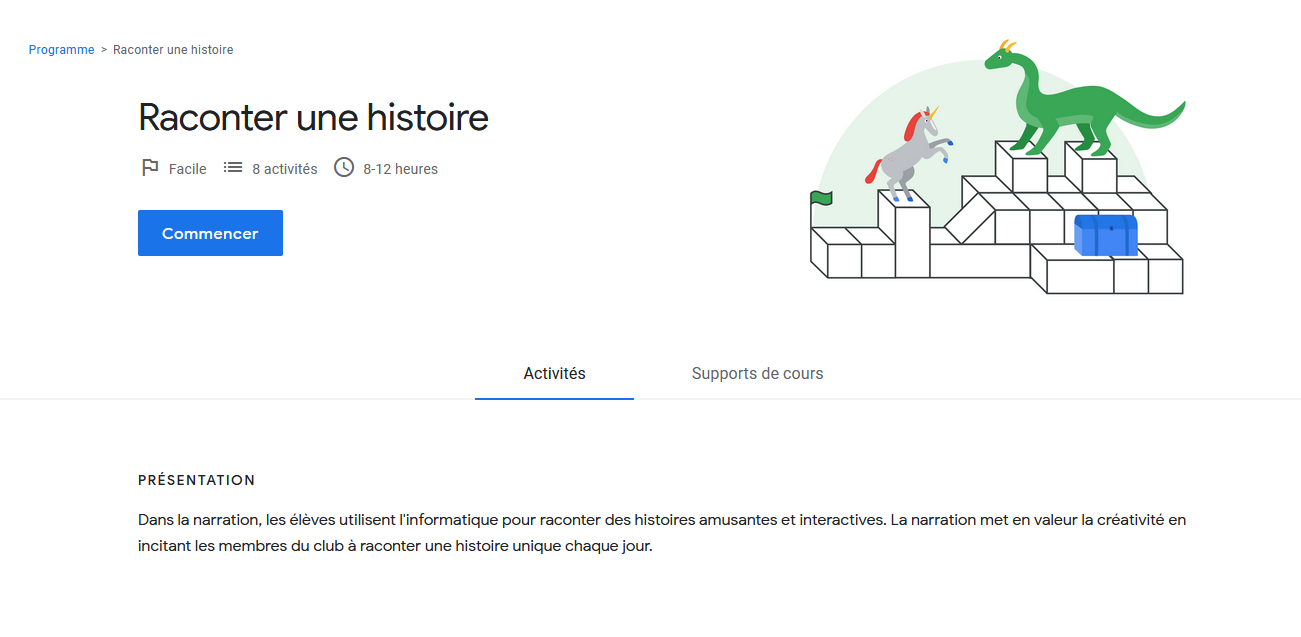Click the dragon and unicorn illustration
This screenshot has height=637, width=1301.
pyautogui.click(x=997, y=167)
